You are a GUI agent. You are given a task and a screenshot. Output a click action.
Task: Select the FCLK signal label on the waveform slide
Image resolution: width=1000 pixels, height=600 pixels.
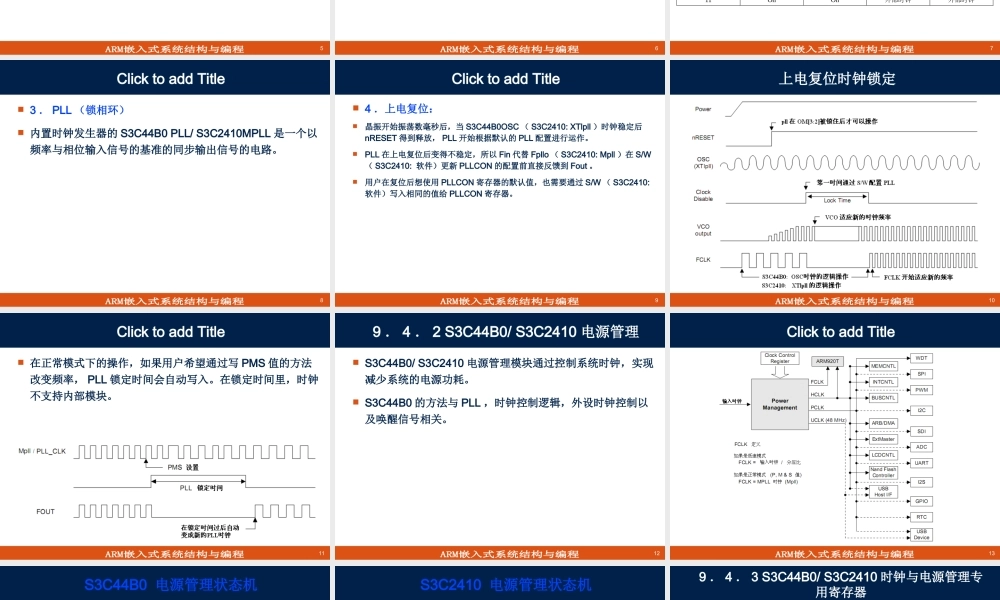tap(703, 258)
